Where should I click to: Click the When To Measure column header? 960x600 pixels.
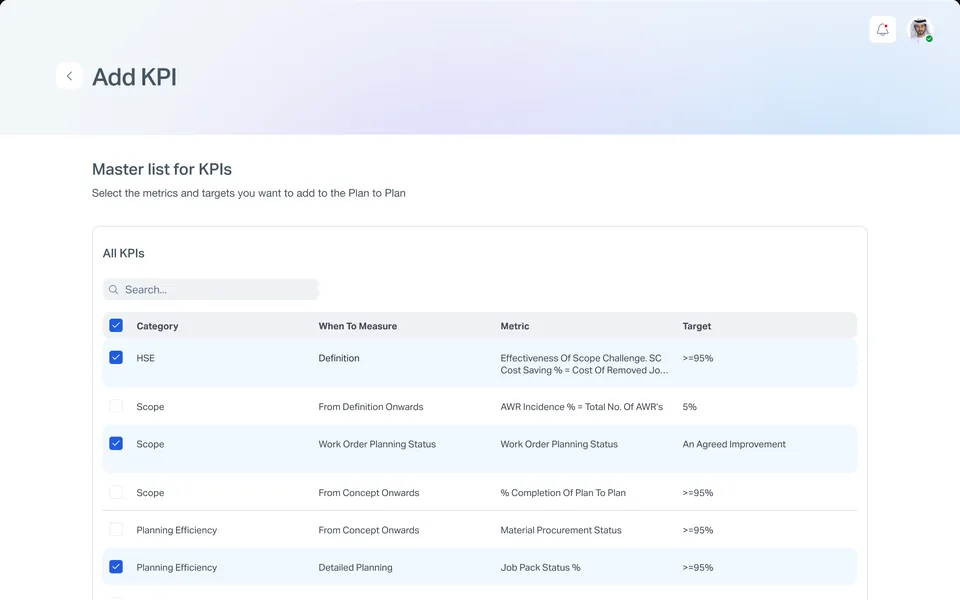pyautogui.click(x=358, y=326)
